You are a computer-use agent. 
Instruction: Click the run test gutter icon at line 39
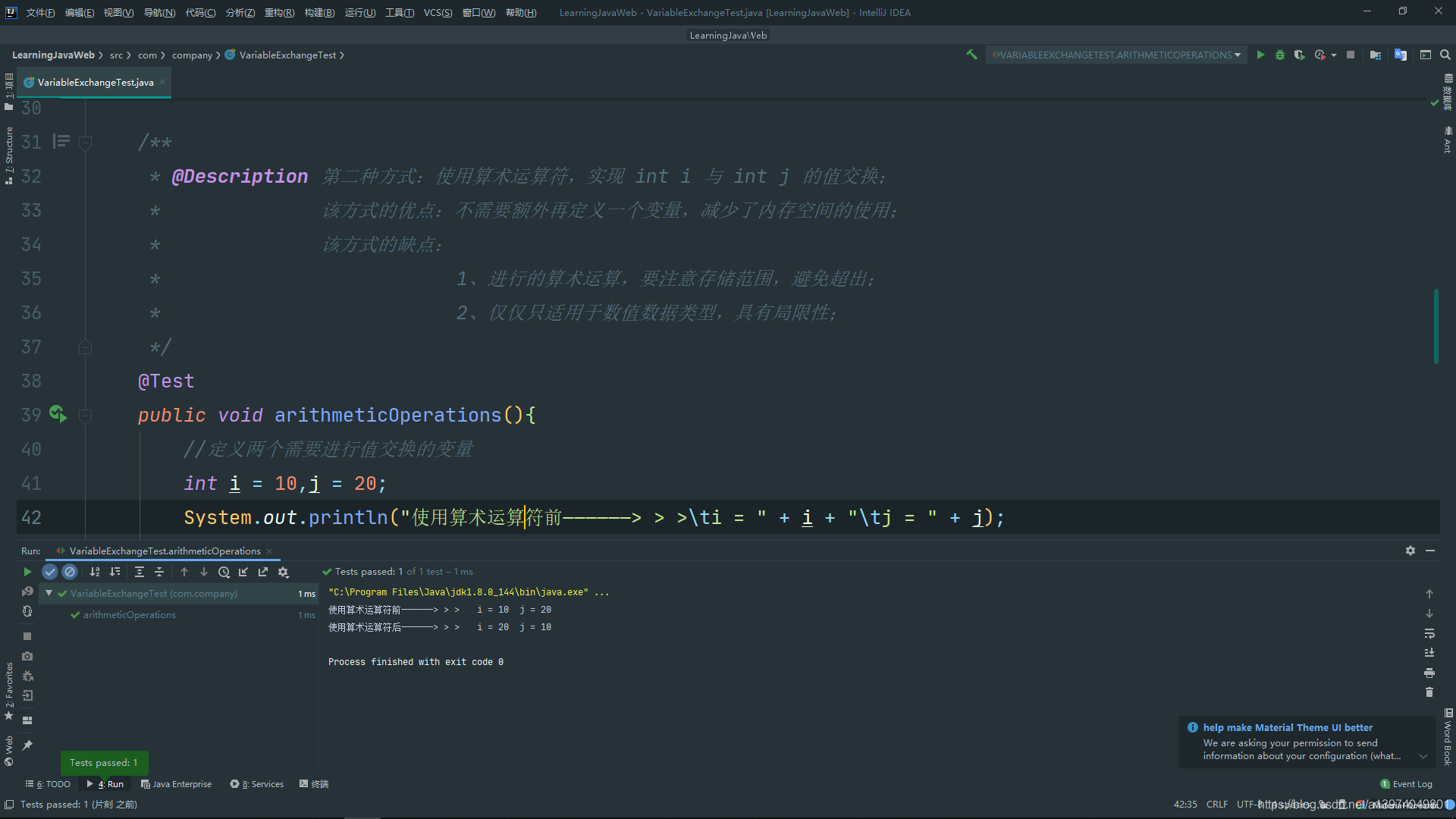[58, 414]
